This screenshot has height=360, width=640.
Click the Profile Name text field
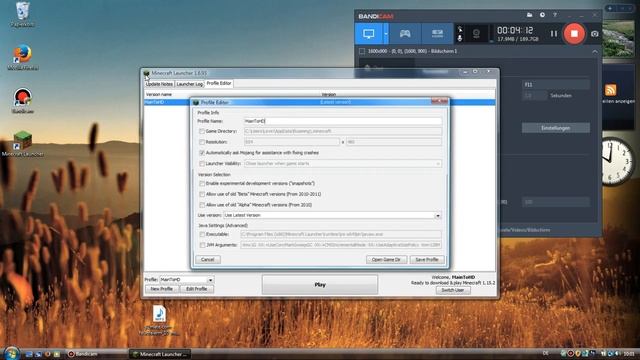point(342,121)
